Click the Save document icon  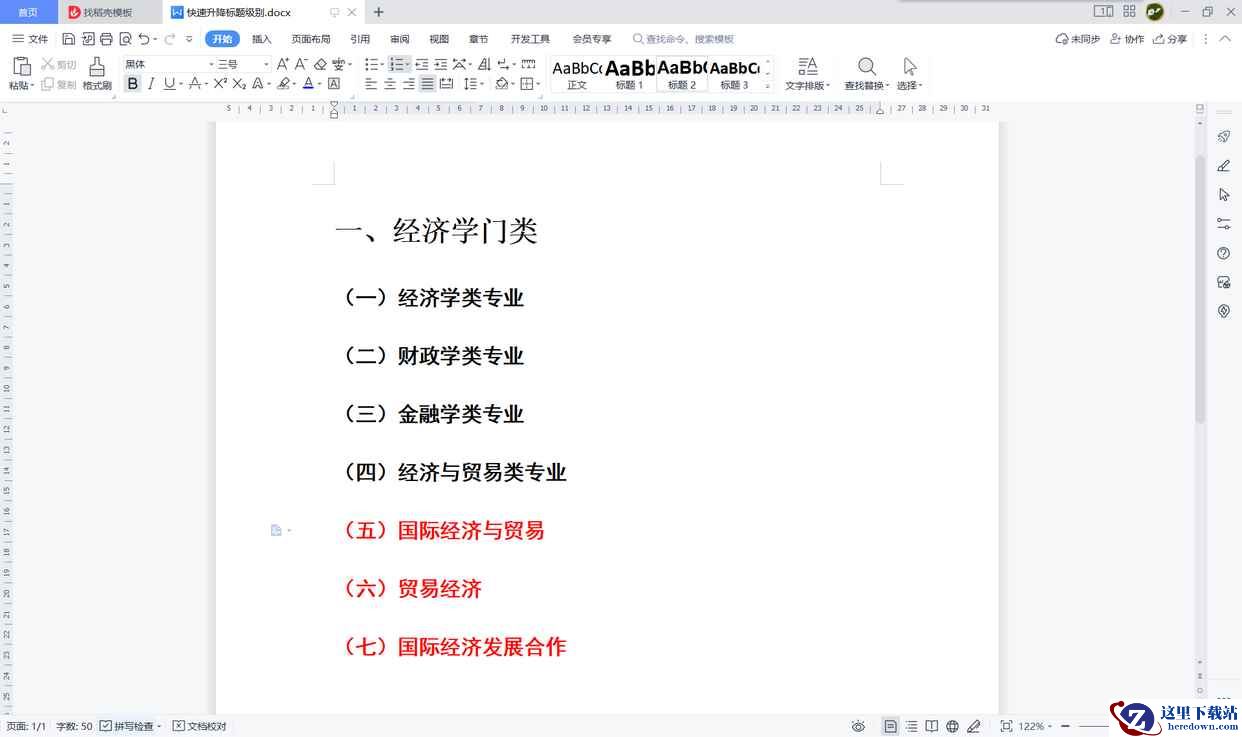tap(68, 39)
